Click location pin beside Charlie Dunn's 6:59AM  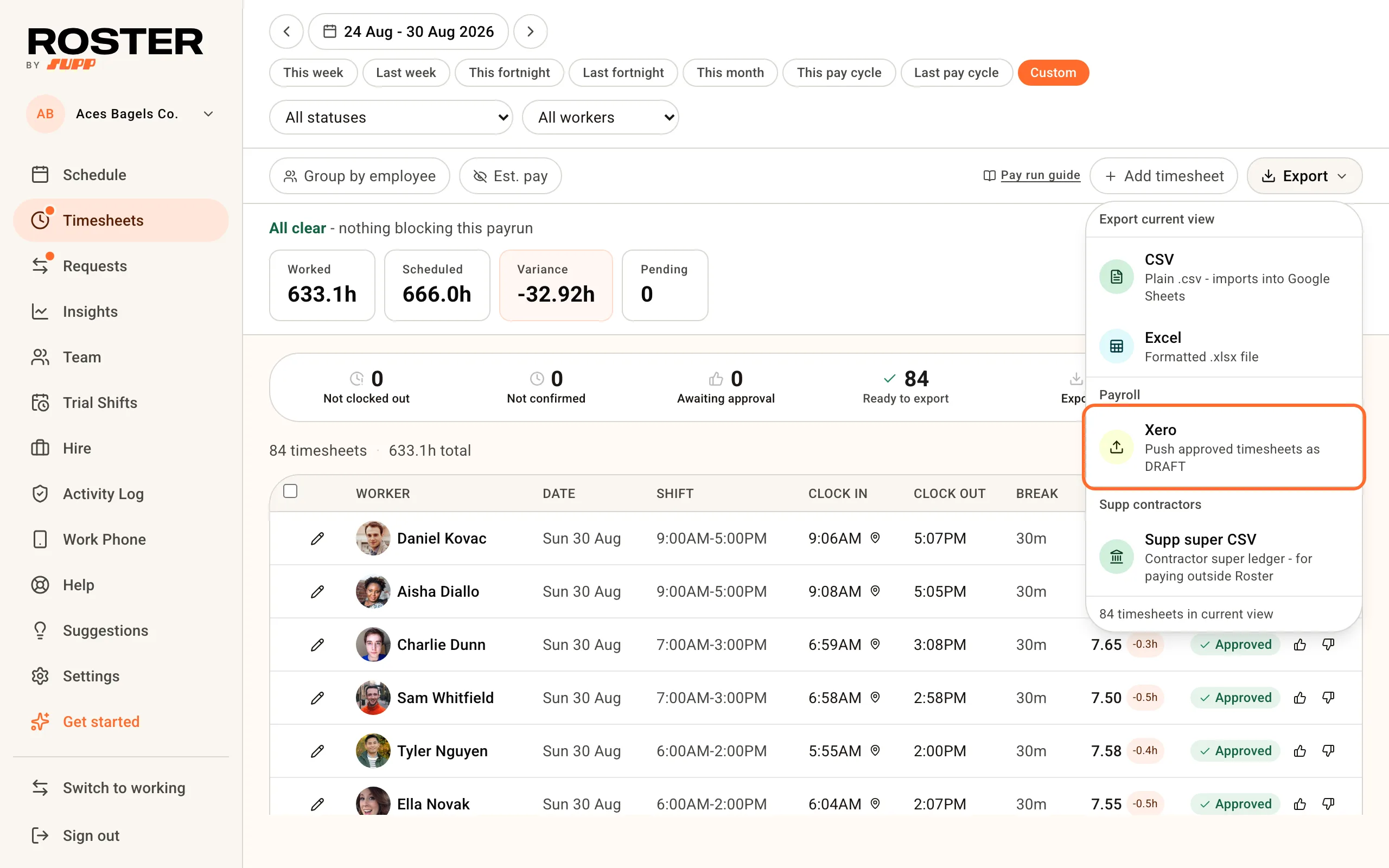tap(875, 644)
